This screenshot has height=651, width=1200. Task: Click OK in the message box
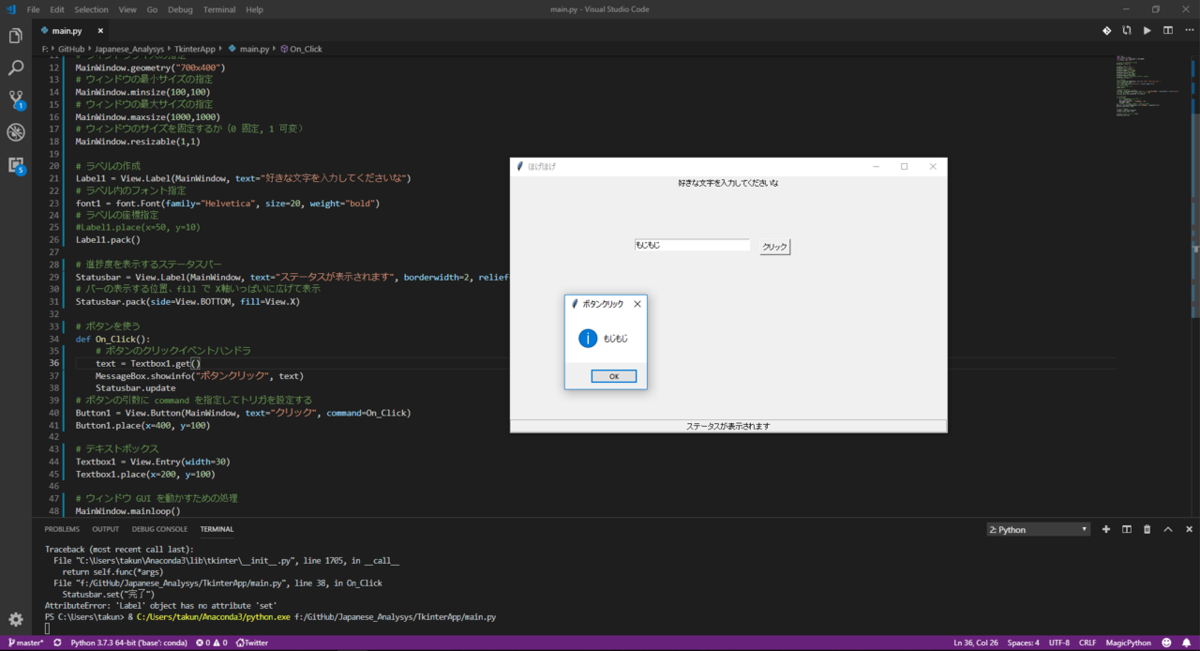(x=613, y=376)
